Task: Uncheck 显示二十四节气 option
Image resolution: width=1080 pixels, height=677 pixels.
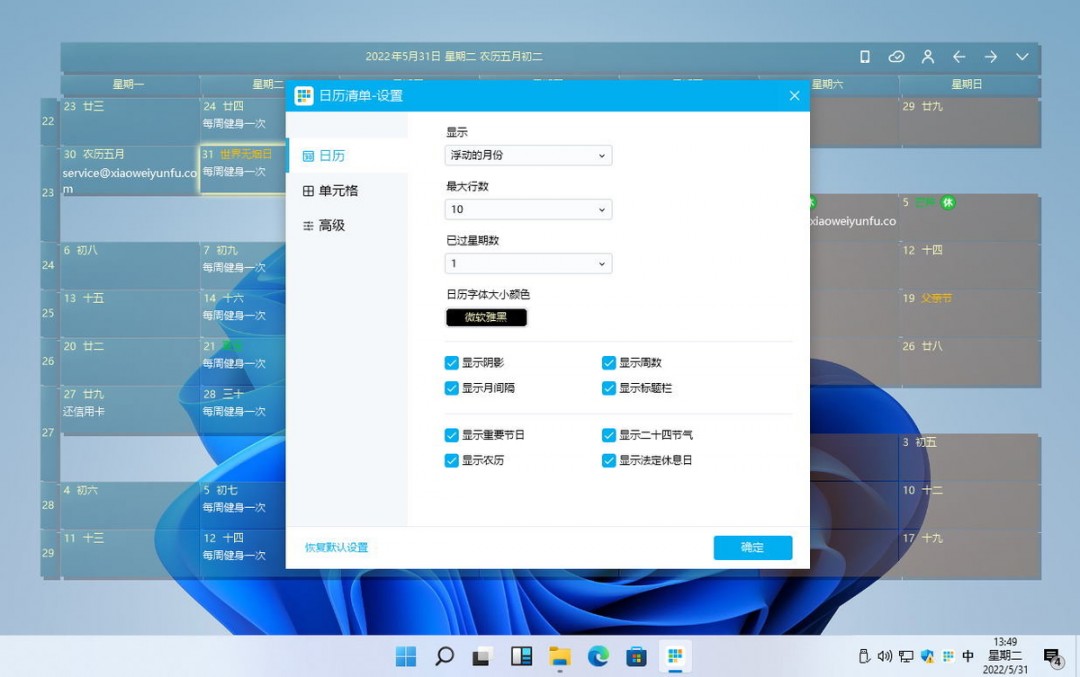Action: coord(609,435)
